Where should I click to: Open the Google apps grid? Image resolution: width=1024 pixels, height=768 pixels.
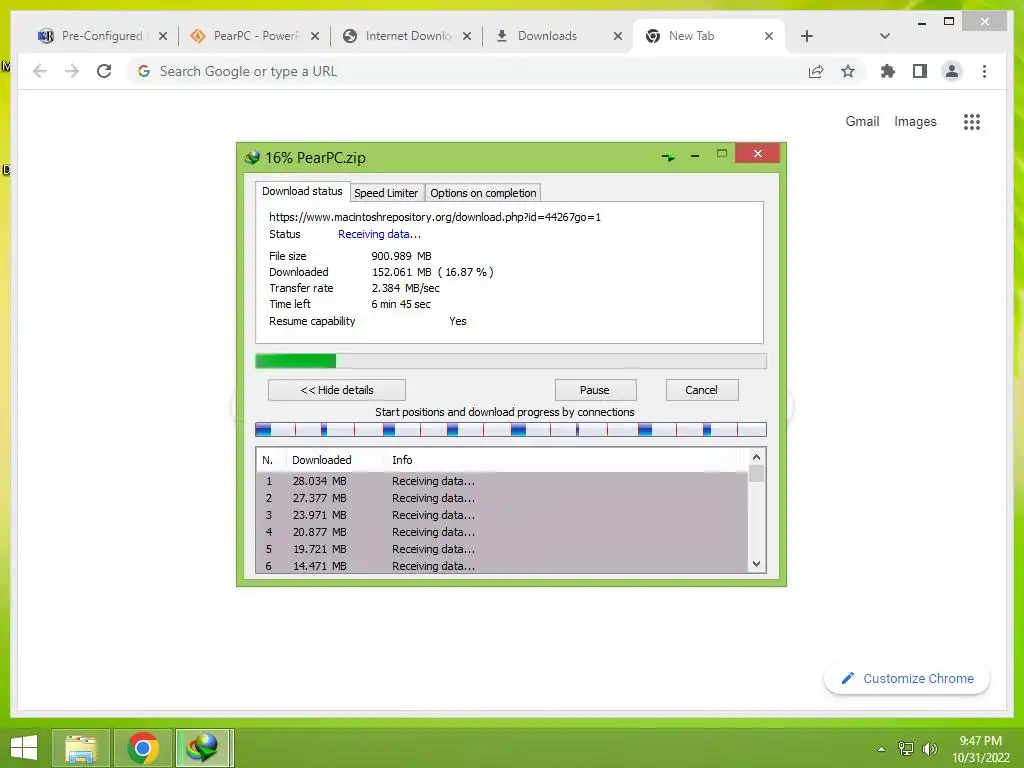pyautogui.click(x=972, y=121)
